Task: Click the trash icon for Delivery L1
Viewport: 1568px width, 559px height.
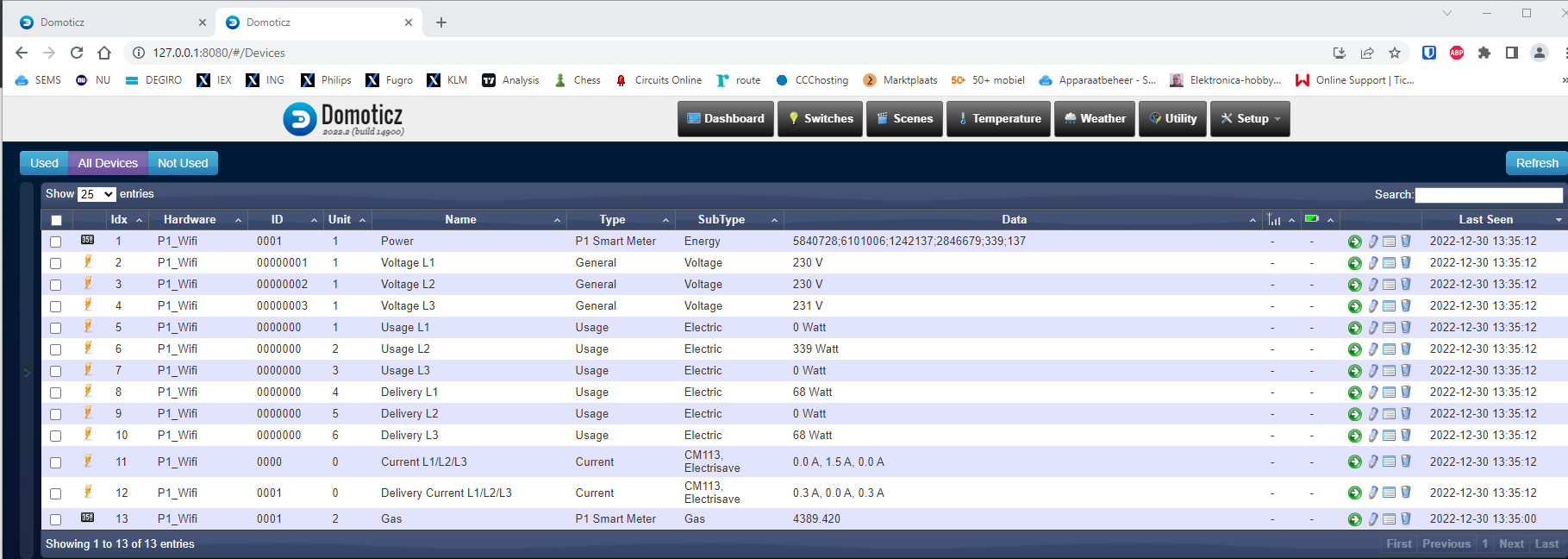Action: click(1406, 392)
